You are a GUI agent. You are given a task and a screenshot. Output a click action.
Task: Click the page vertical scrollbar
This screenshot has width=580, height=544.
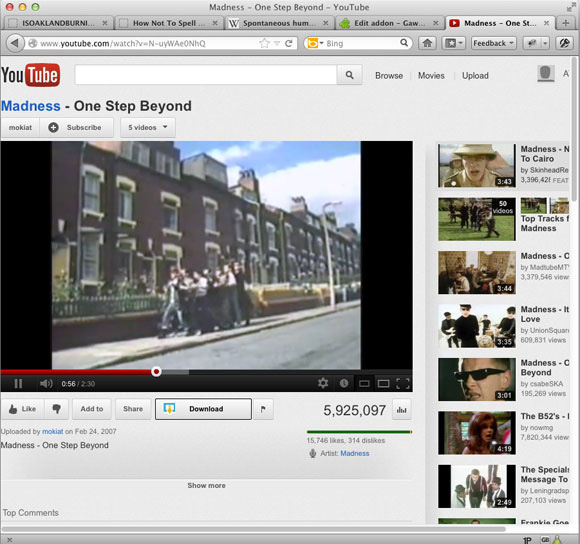pyautogui.click(x=575, y=129)
